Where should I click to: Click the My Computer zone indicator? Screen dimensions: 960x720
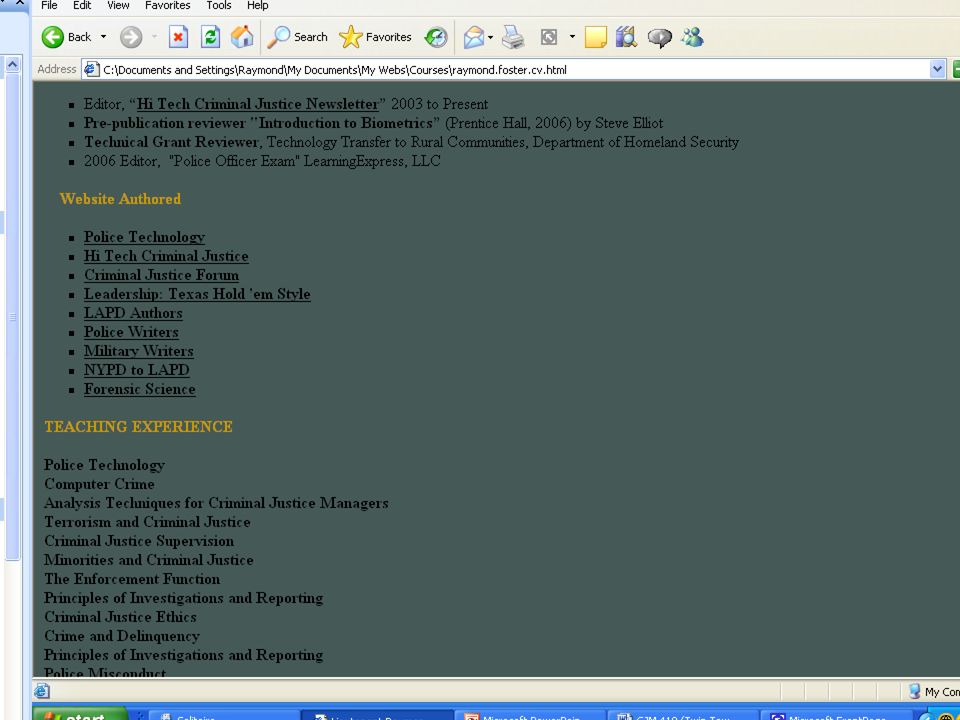[x=934, y=691]
